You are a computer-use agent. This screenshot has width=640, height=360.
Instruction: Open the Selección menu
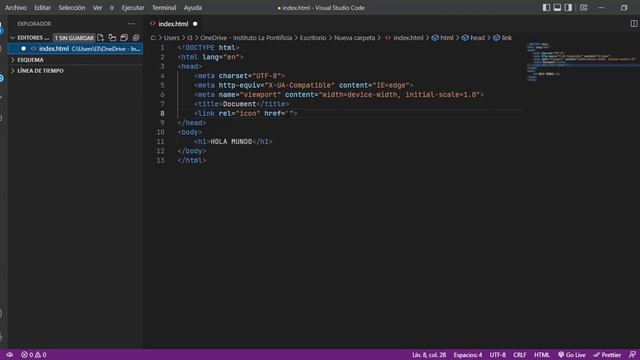pyautogui.click(x=71, y=7)
